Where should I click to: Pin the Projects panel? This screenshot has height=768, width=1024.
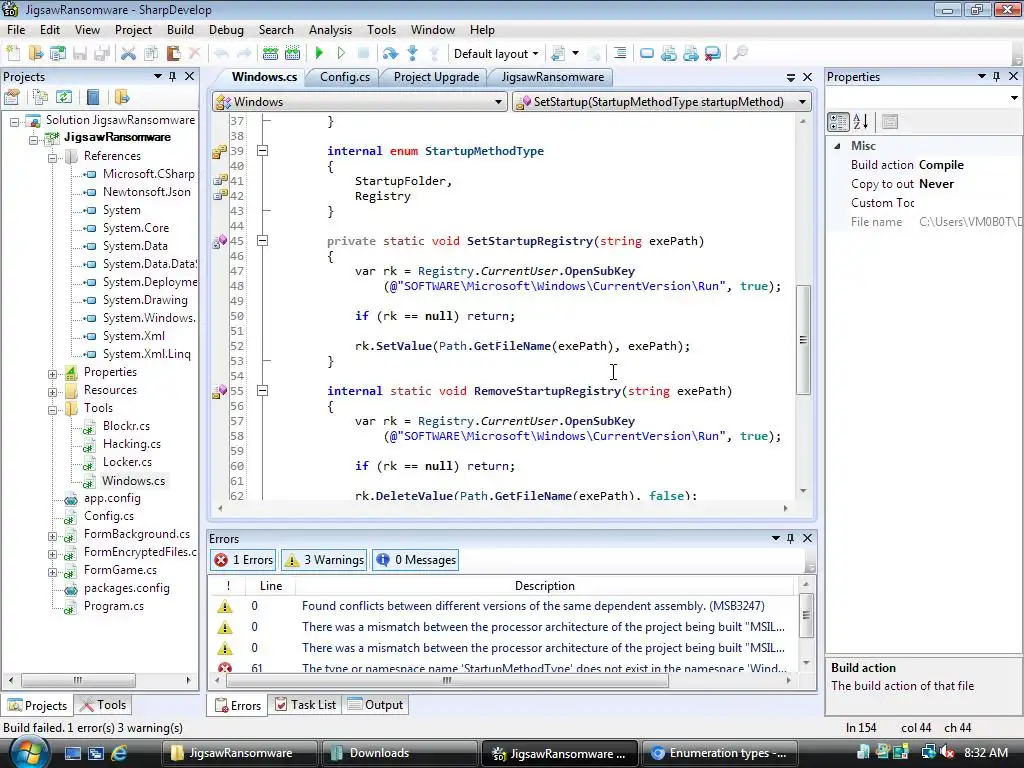[x=172, y=76]
